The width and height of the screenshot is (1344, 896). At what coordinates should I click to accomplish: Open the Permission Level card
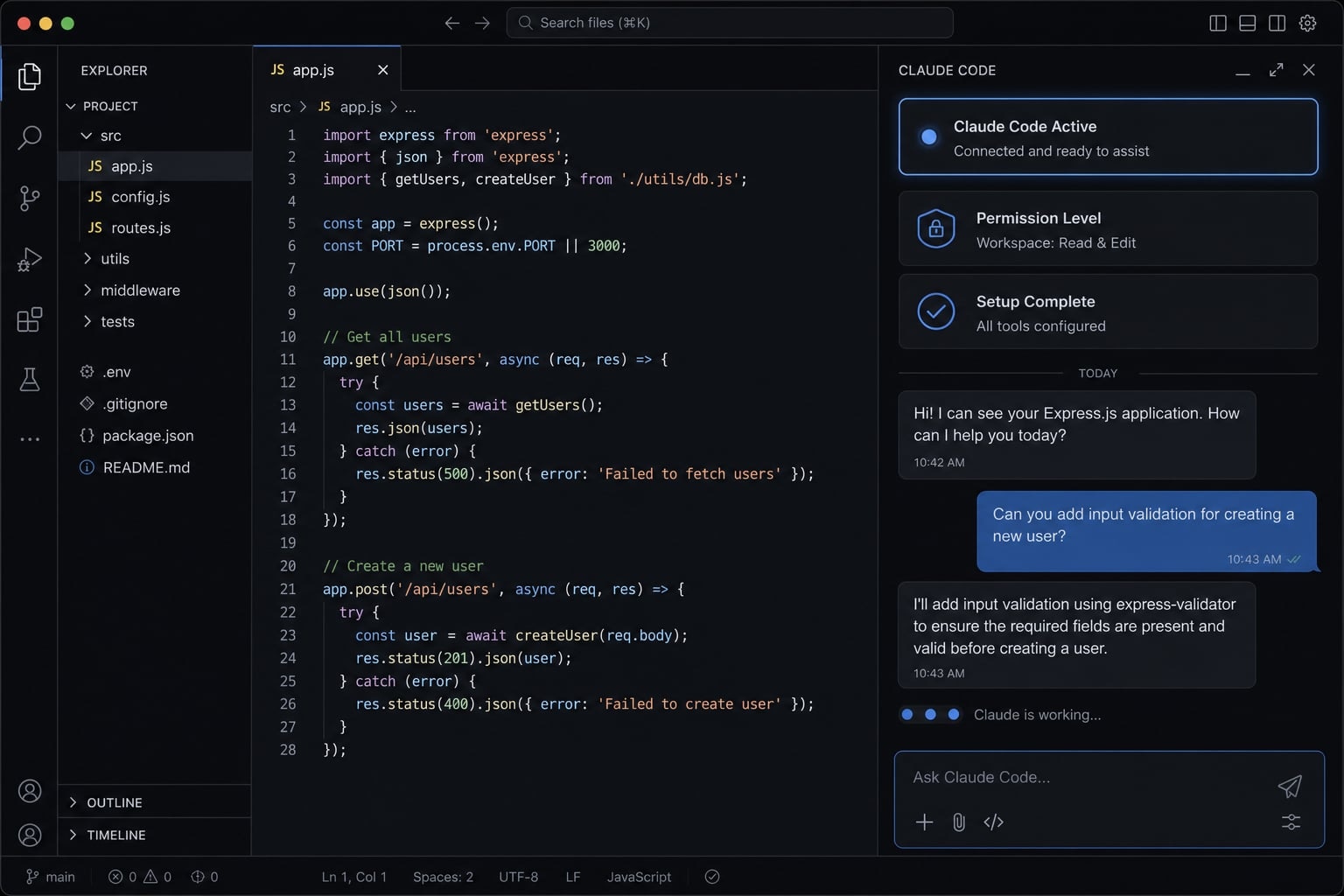coord(1108,229)
